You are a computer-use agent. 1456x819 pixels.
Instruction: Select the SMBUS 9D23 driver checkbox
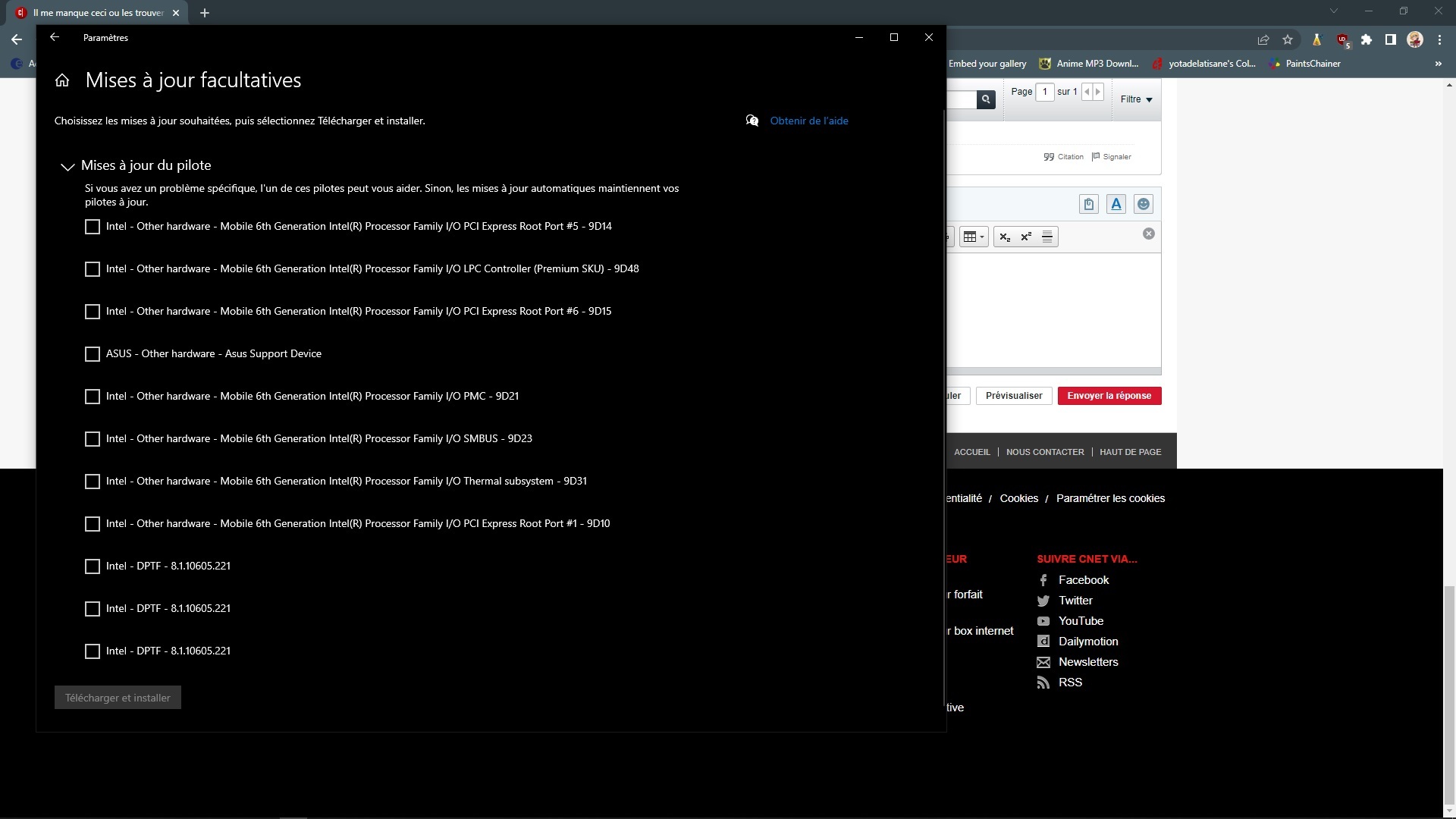(93, 439)
